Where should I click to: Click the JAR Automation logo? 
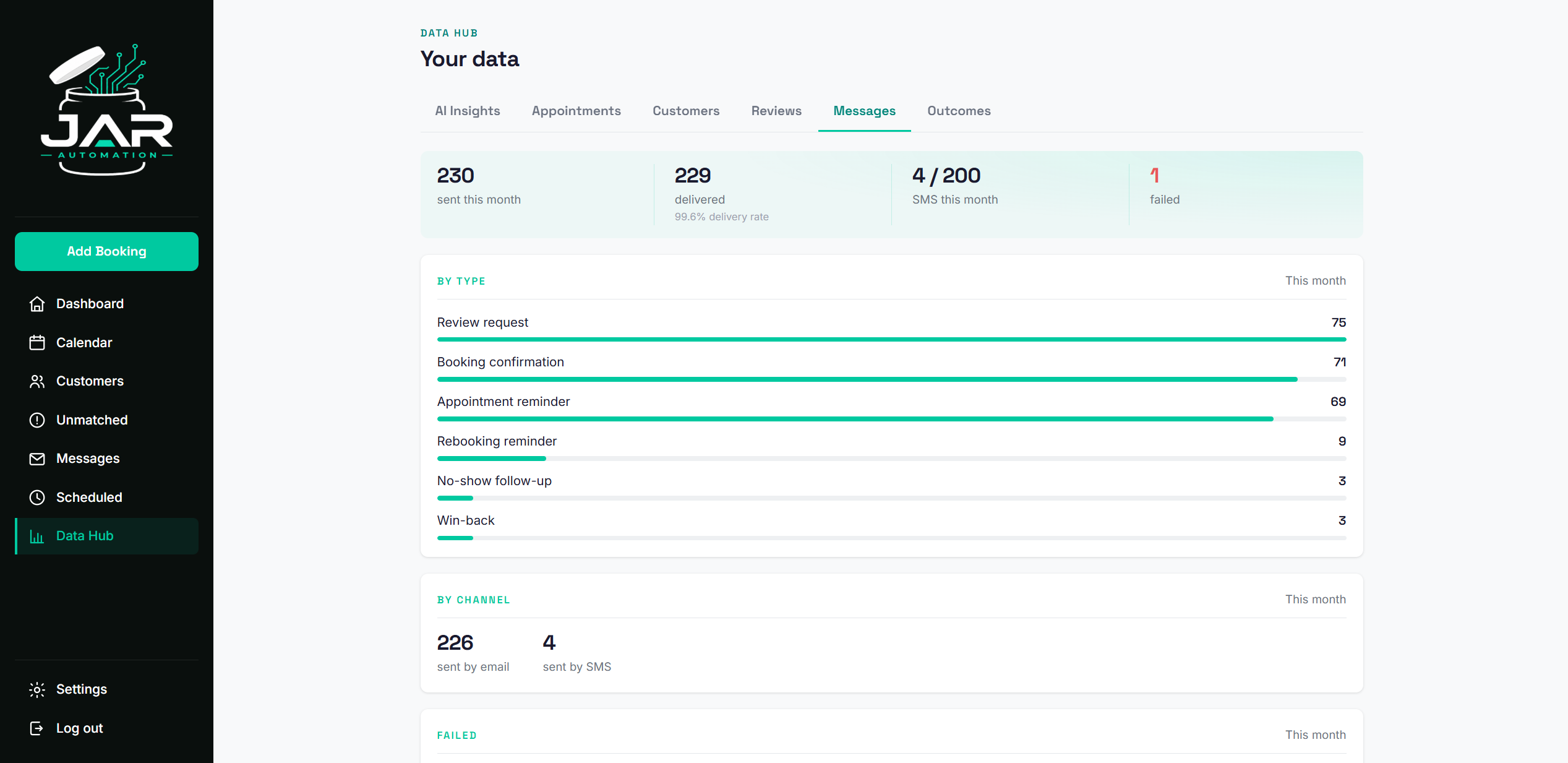click(x=106, y=110)
